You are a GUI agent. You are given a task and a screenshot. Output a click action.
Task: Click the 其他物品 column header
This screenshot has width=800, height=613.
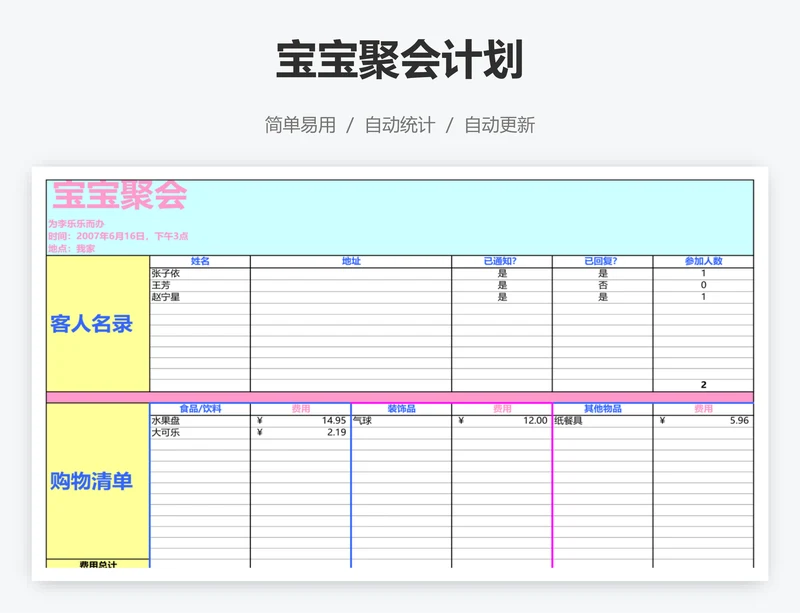[603, 409]
